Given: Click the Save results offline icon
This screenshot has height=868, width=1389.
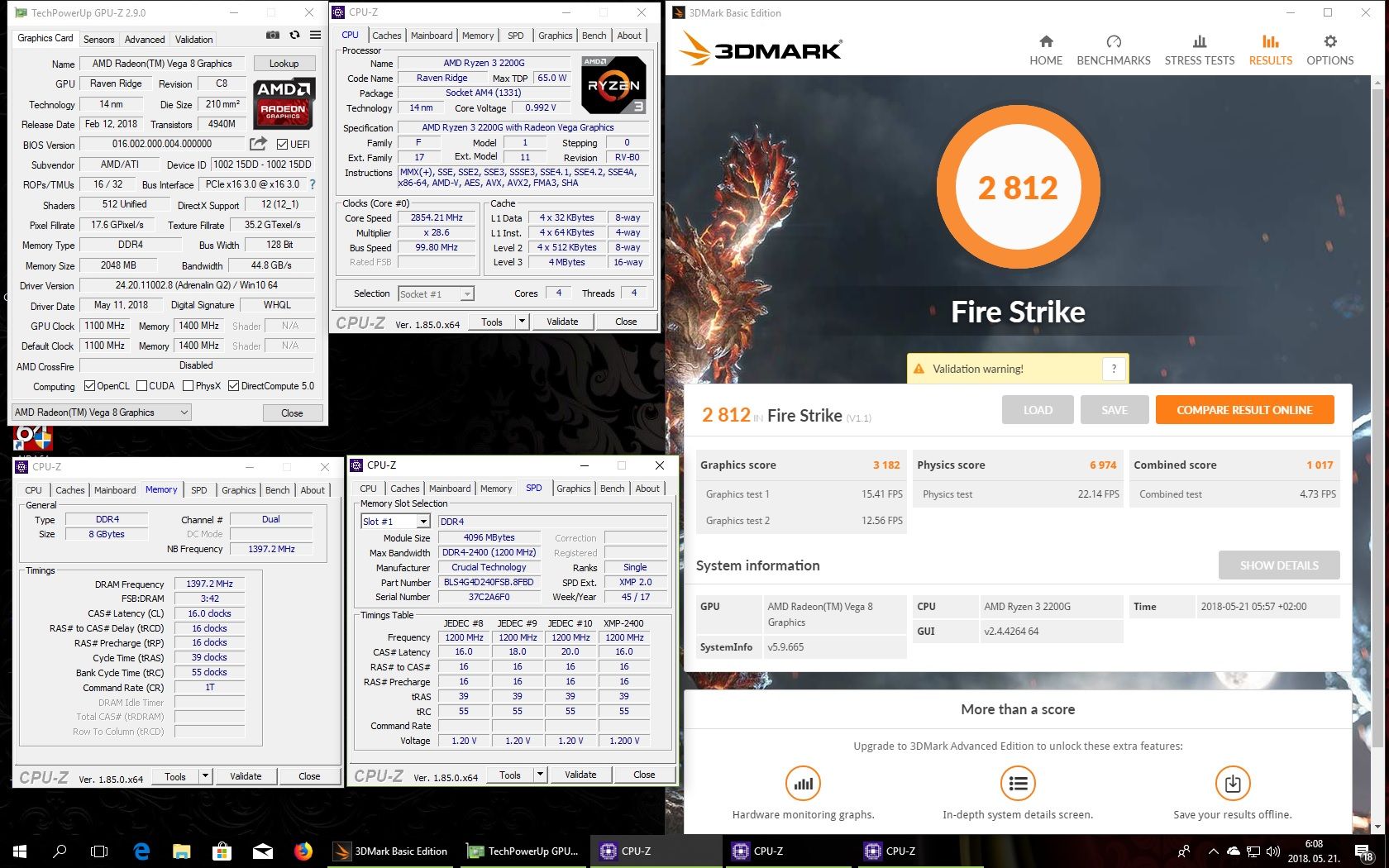Looking at the screenshot, I should coord(1233,784).
